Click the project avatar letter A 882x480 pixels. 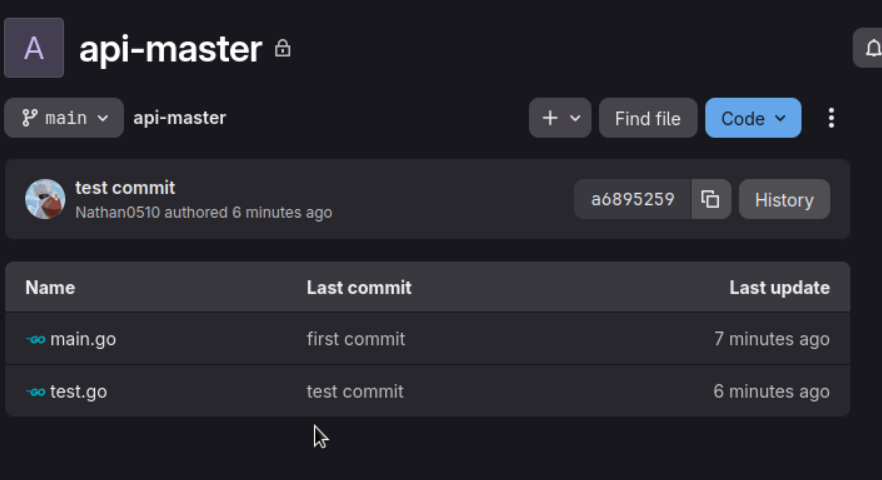34,48
